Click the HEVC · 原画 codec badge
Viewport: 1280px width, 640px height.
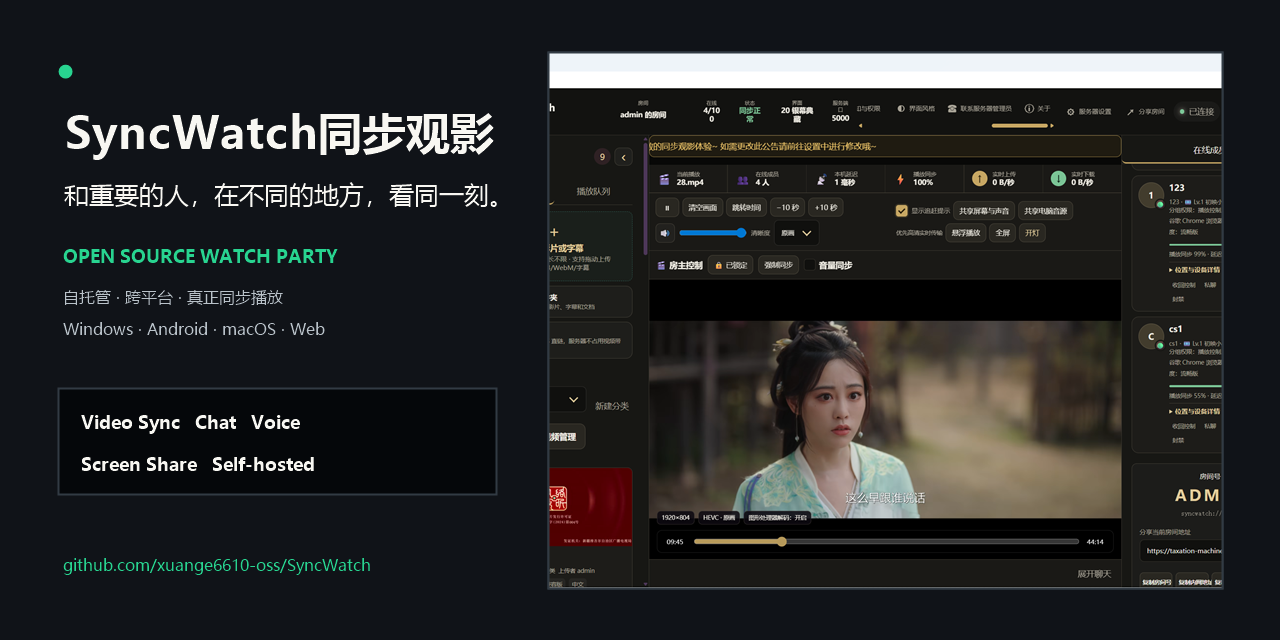(x=719, y=517)
